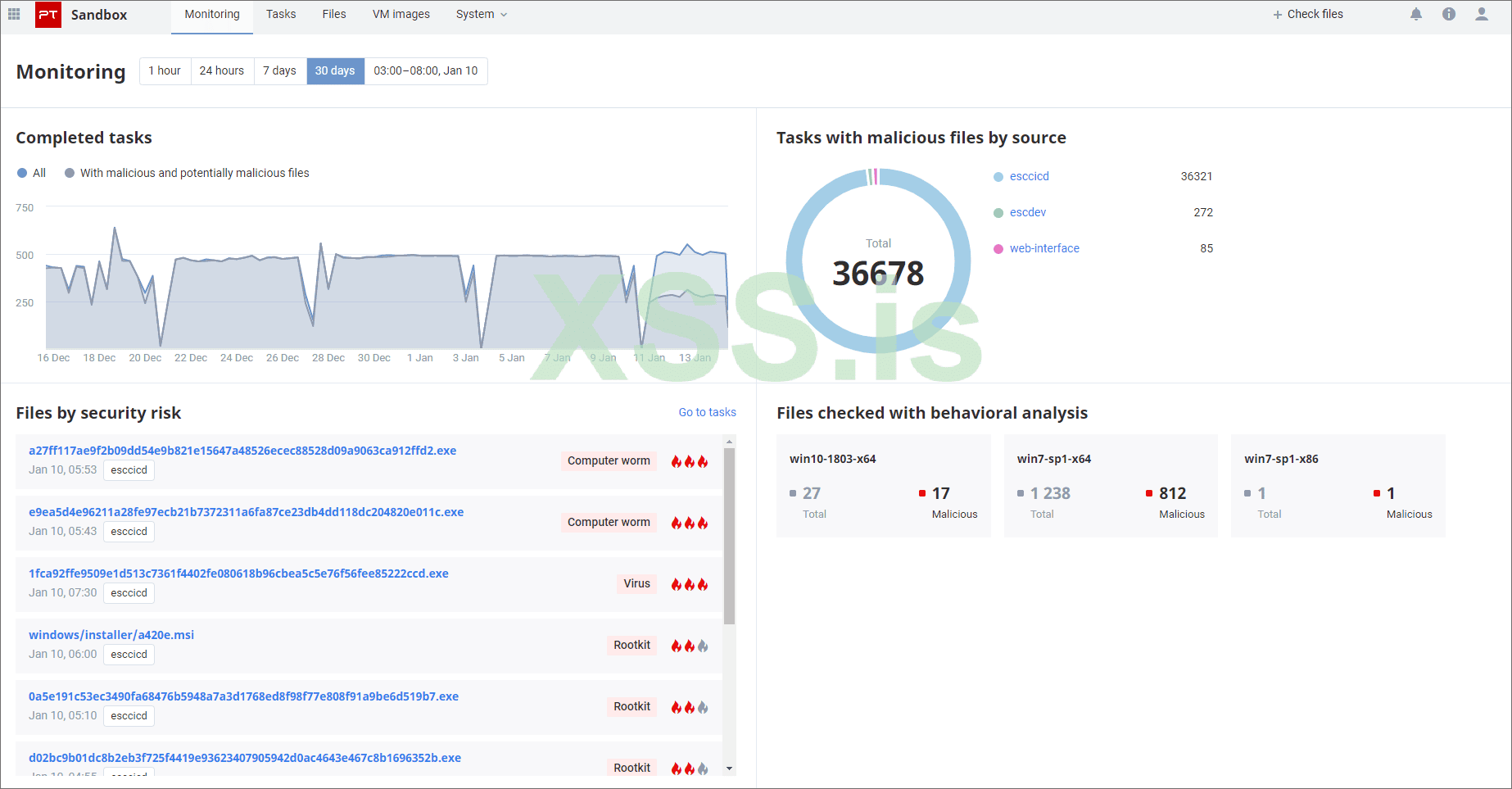Toggle the All series in Completed tasks chart
Screen dimensions: 1512x789
tap(31, 173)
